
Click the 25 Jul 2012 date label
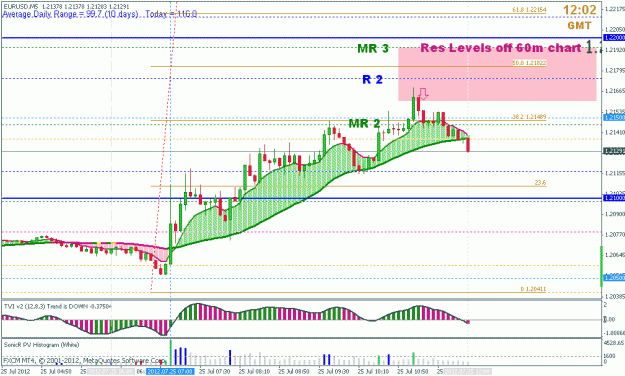click(x=16, y=372)
